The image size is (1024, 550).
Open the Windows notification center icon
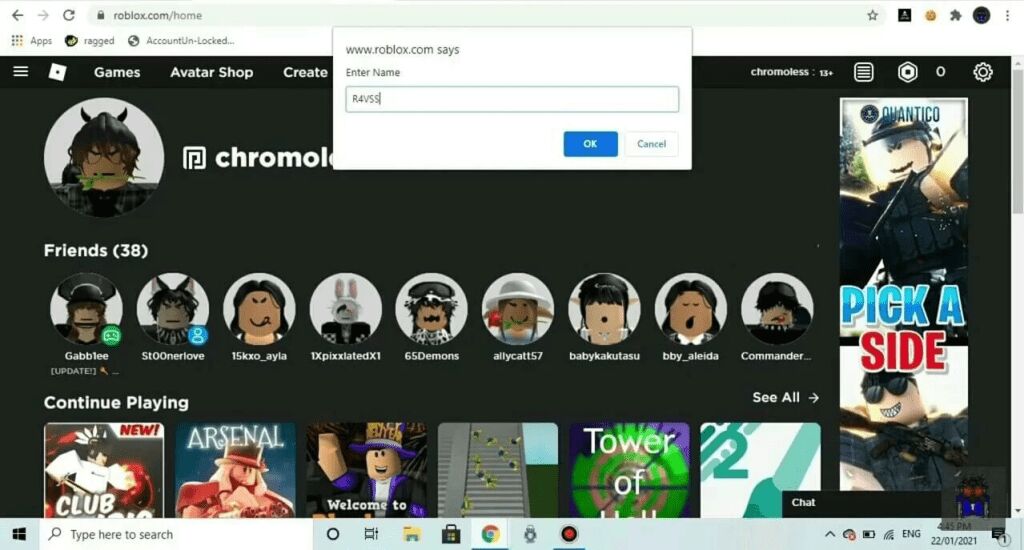999,535
